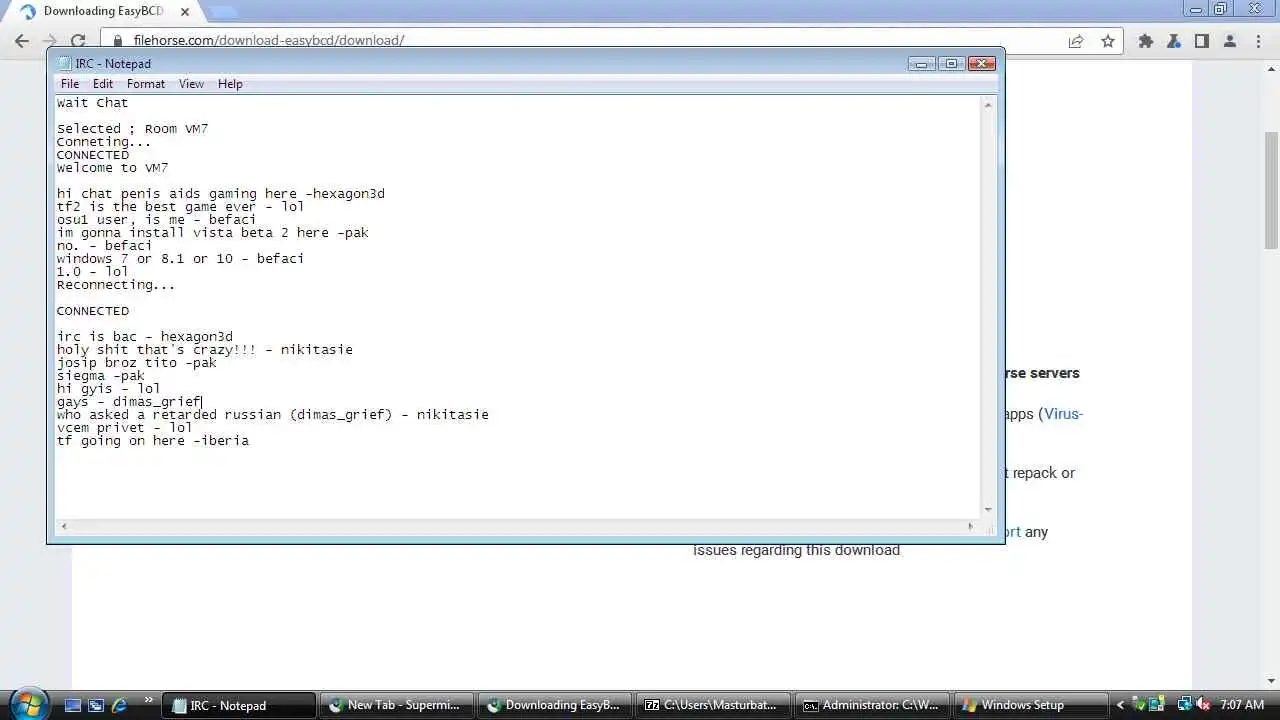Open the browser profile avatar
Screen dimensions: 1280x720
click(1230, 41)
